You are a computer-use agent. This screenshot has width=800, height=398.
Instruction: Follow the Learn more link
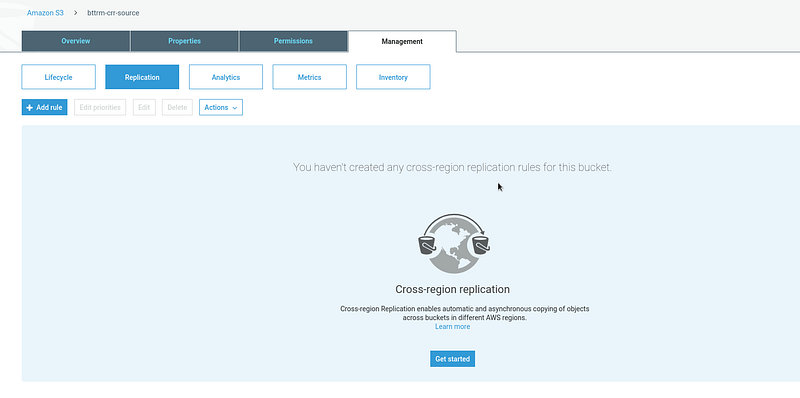click(453, 327)
